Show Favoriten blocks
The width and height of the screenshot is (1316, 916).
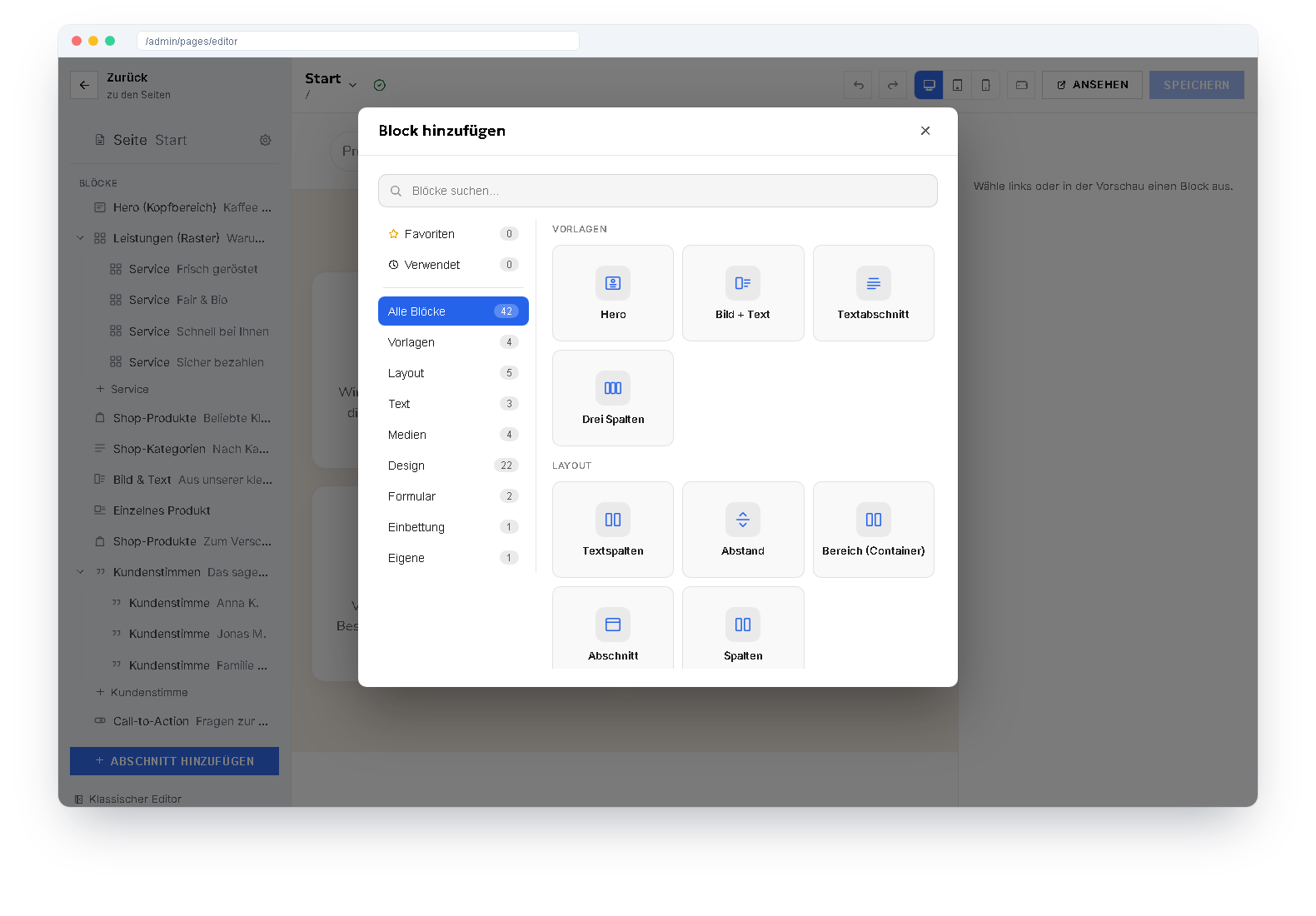[453, 234]
